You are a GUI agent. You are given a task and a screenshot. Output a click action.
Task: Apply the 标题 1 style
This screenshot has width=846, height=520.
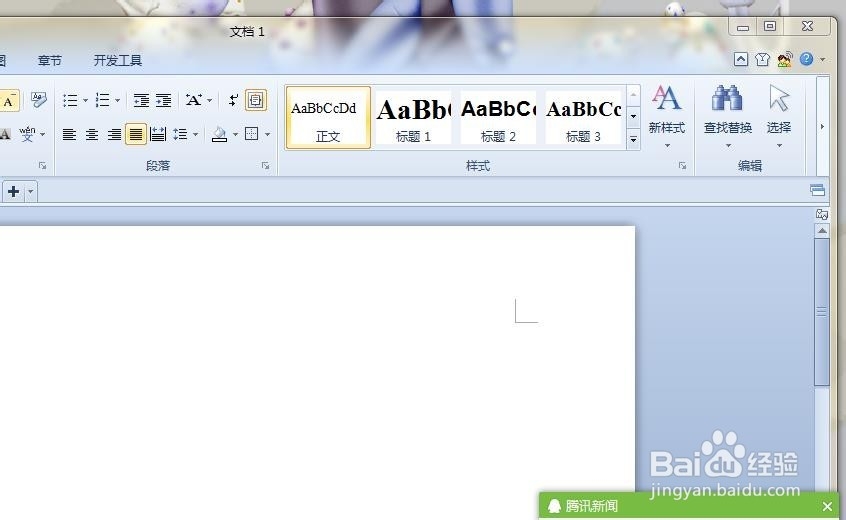point(413,117)
